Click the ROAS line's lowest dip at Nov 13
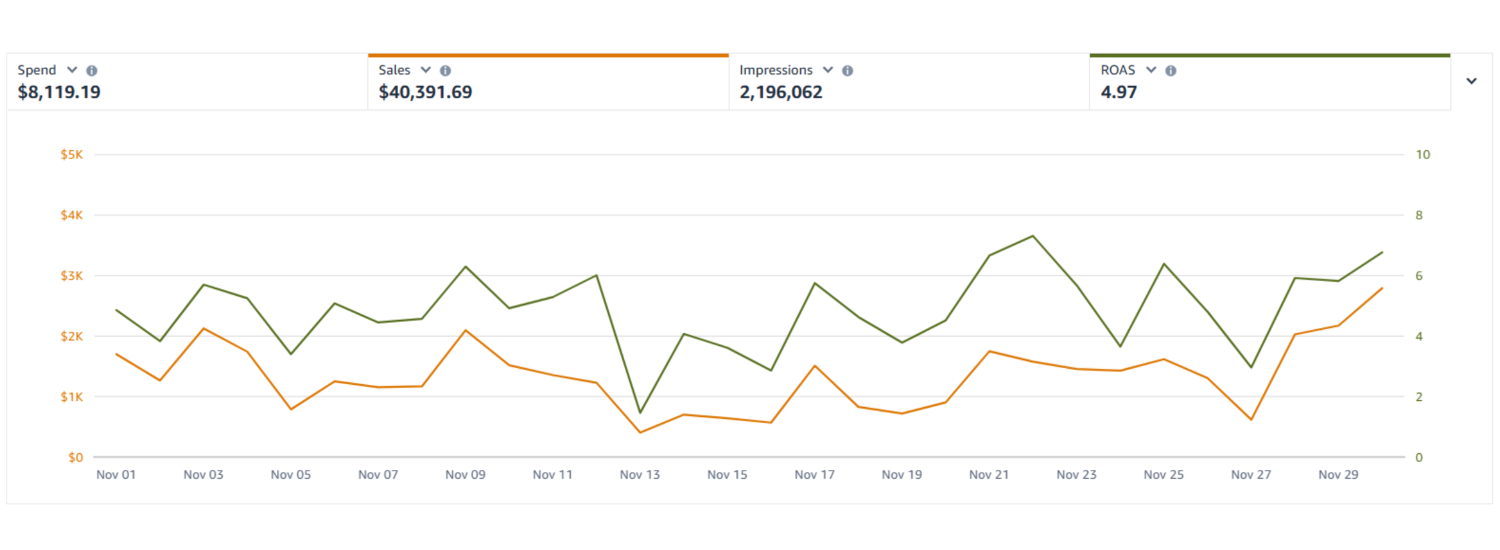Viewport: 1500px width, 550px height. [x=640, y=413]
